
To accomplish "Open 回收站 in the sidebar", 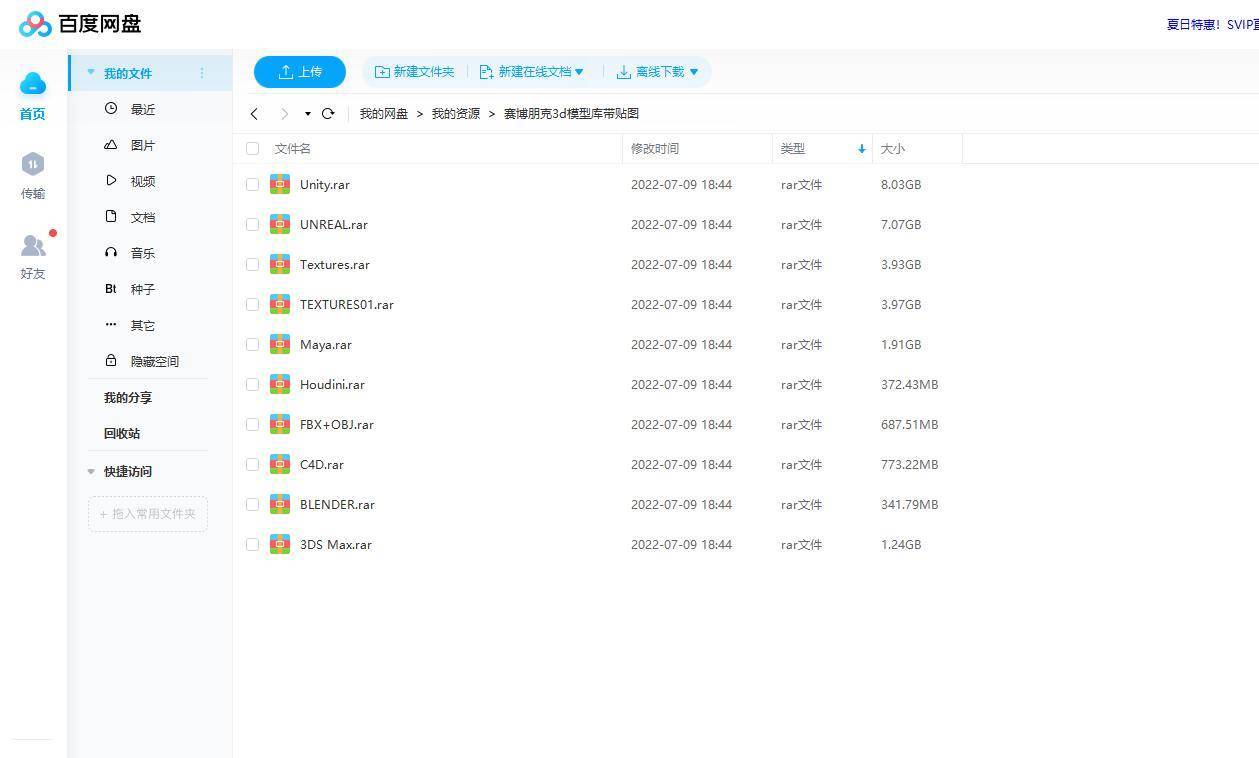I will pos(122,433).
